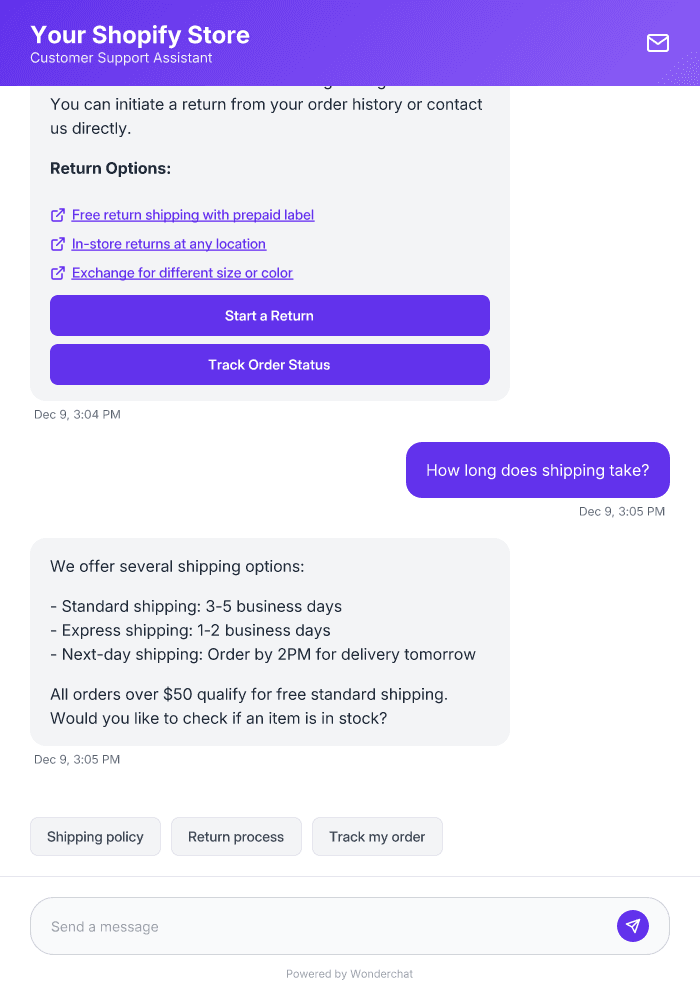Click the Start a Return button
Viewport: 700px width, 1000px height.
[x=269, y=315]
